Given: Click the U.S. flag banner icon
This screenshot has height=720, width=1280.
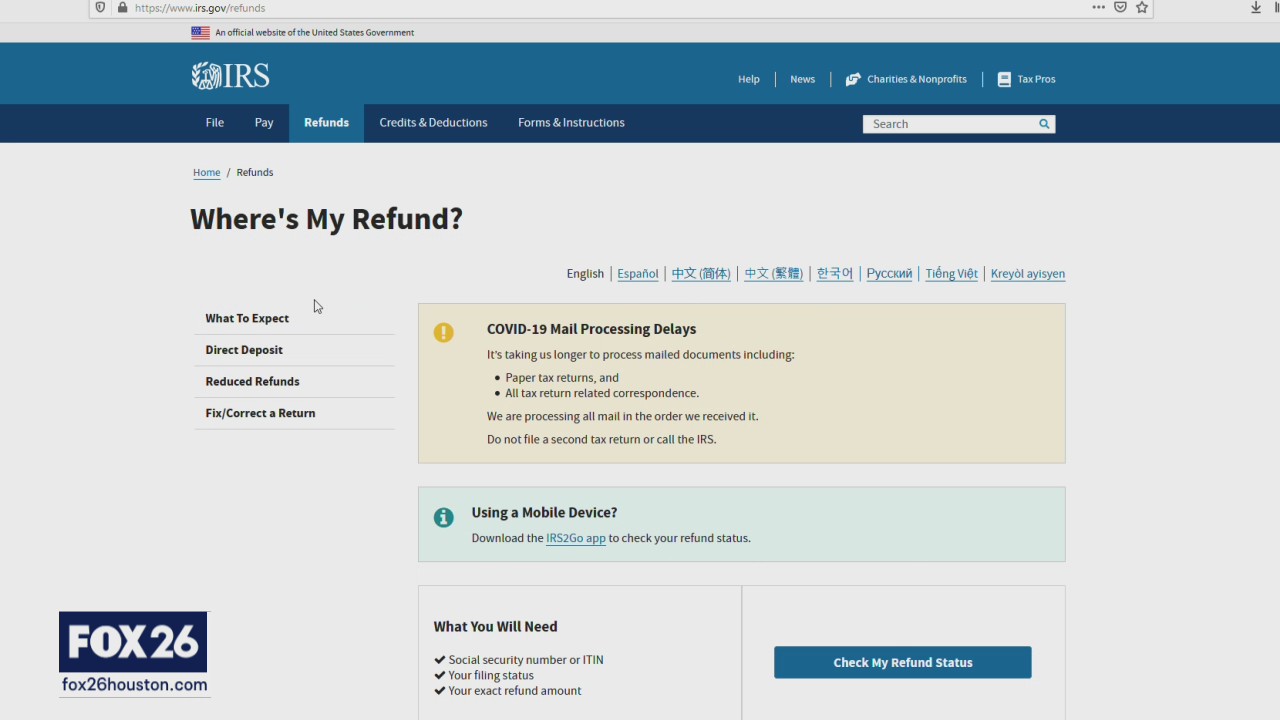Looking at the screenshot, I should pyautogui.click(x=200, y=32).
